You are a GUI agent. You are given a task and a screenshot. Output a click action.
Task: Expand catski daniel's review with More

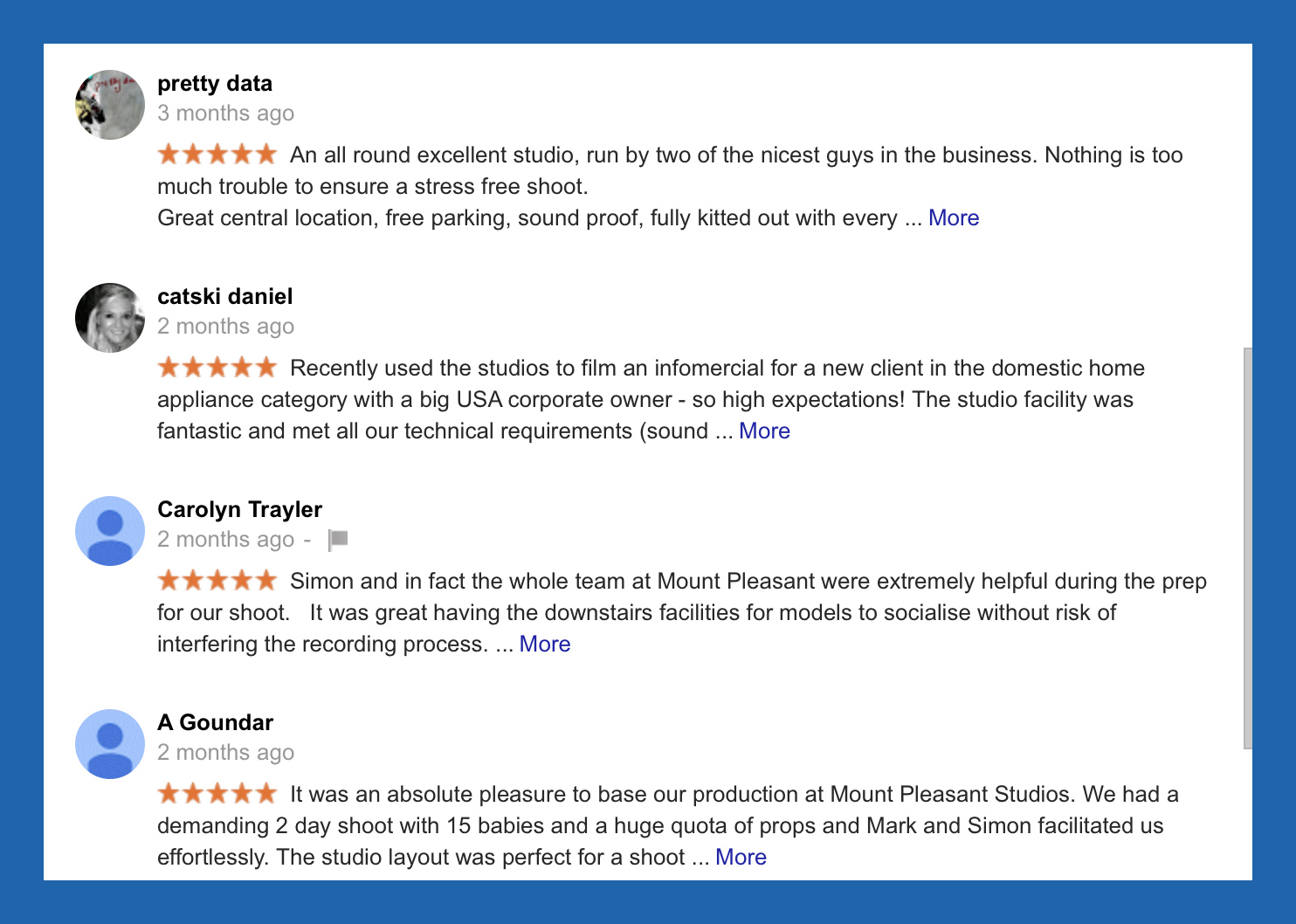pos(764,431)
